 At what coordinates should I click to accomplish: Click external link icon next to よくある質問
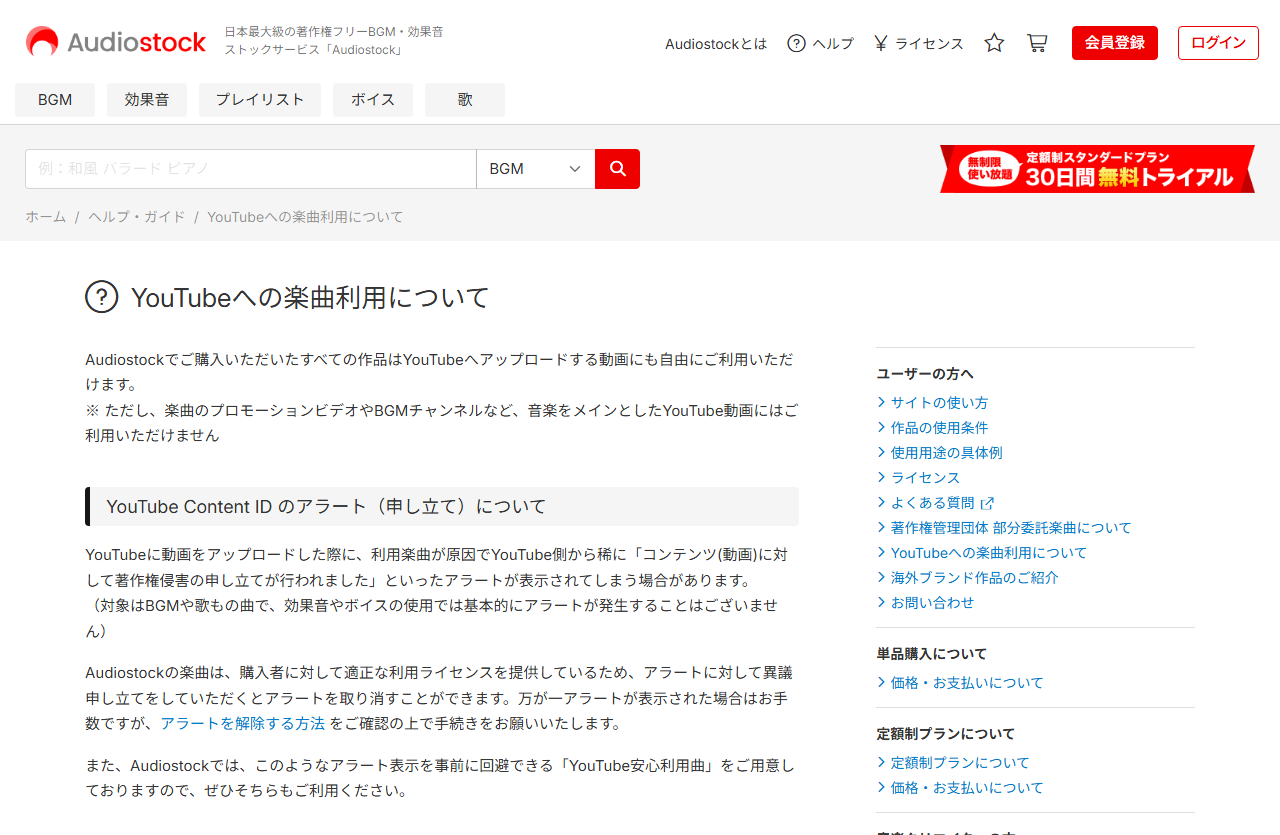point(987,503)
